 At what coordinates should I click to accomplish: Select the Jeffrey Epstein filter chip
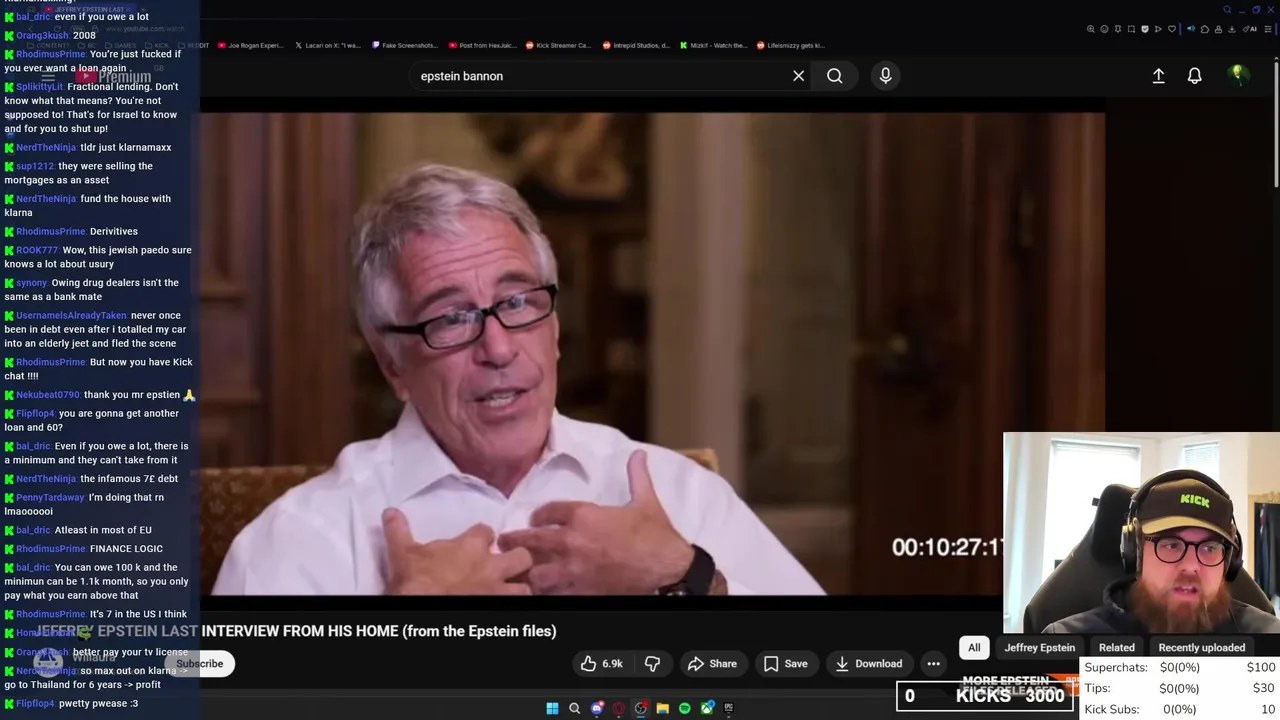coord(1039,647)
